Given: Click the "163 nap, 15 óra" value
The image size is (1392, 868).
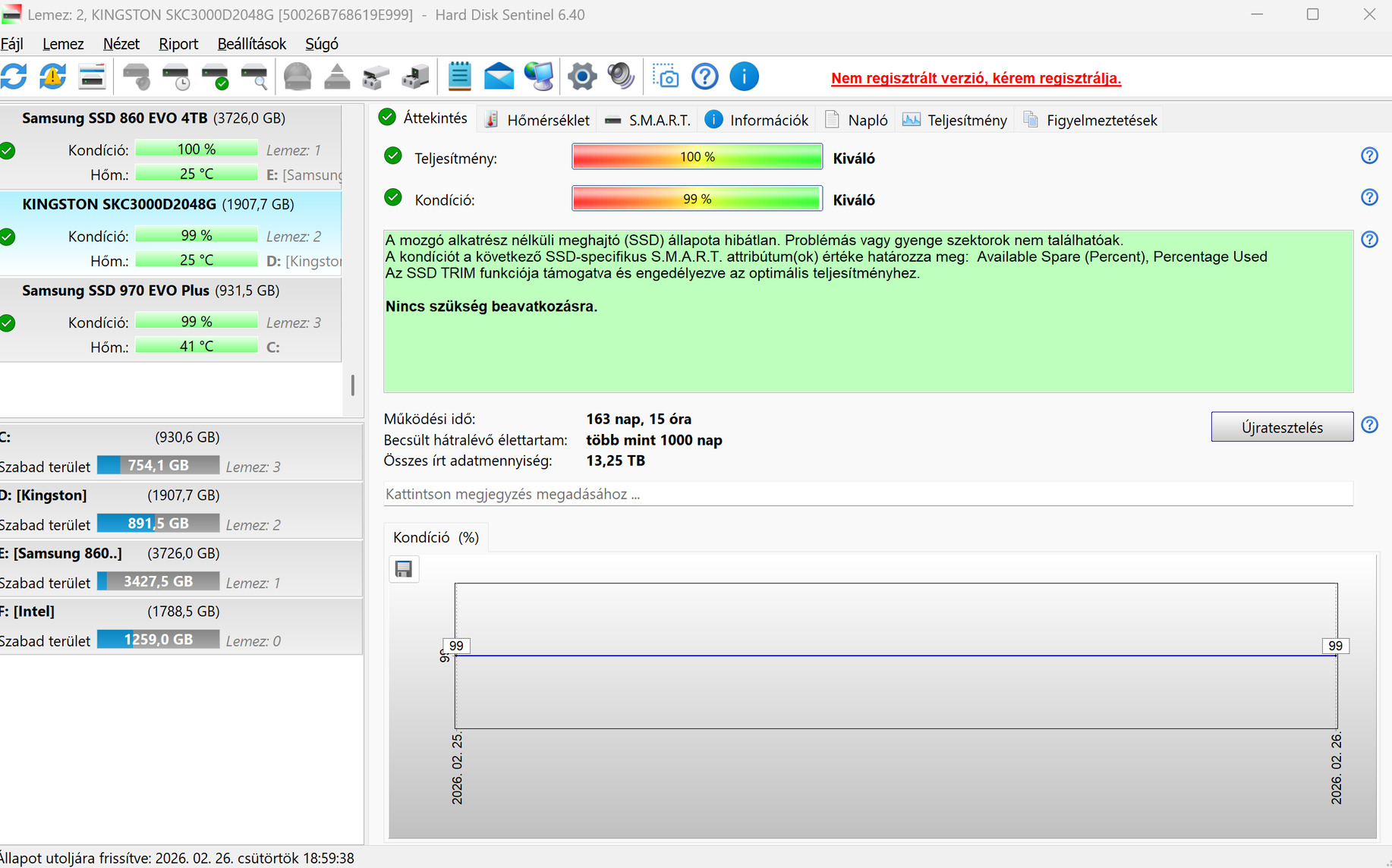Looking at the screenshot, I should (x=639, y=419).
